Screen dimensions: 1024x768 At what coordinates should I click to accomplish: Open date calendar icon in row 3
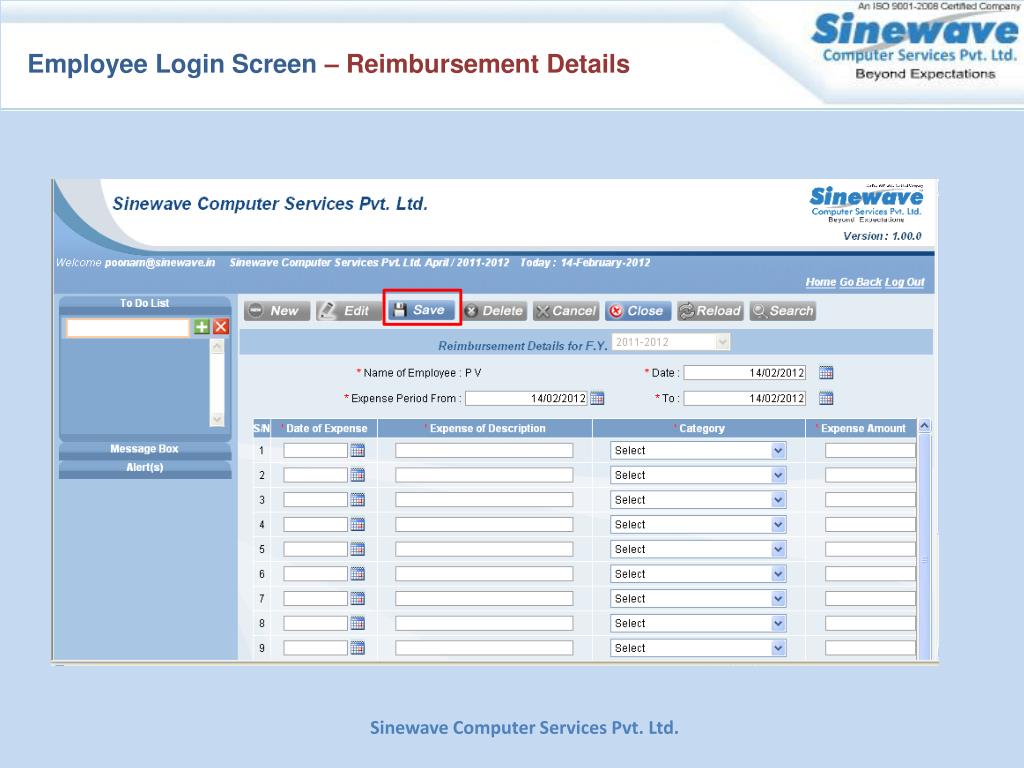pyautogui.click(x=357, y=500)
